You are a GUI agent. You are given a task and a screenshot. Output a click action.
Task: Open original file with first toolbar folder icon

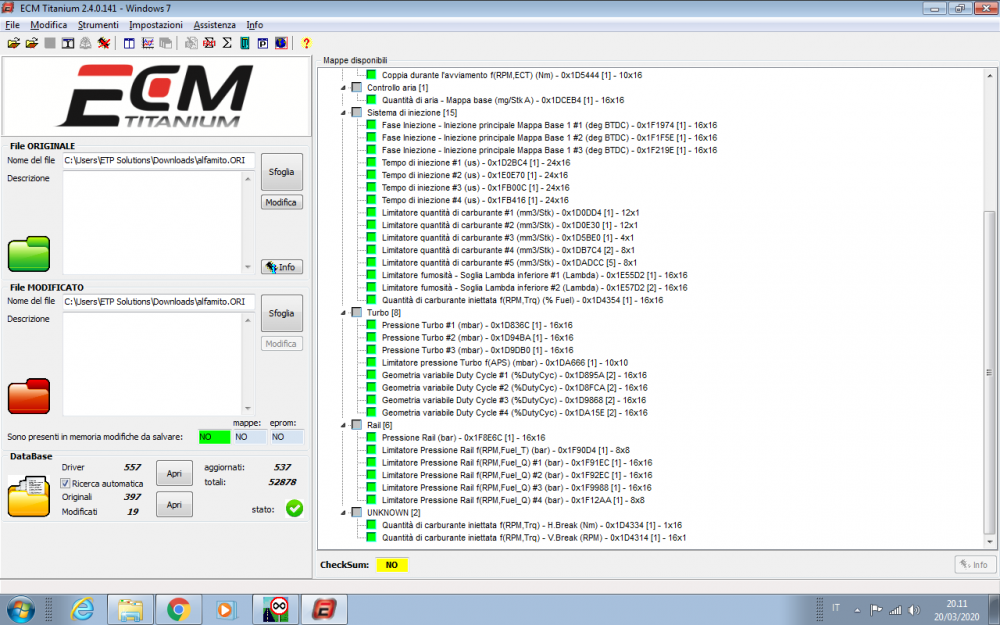13,43
